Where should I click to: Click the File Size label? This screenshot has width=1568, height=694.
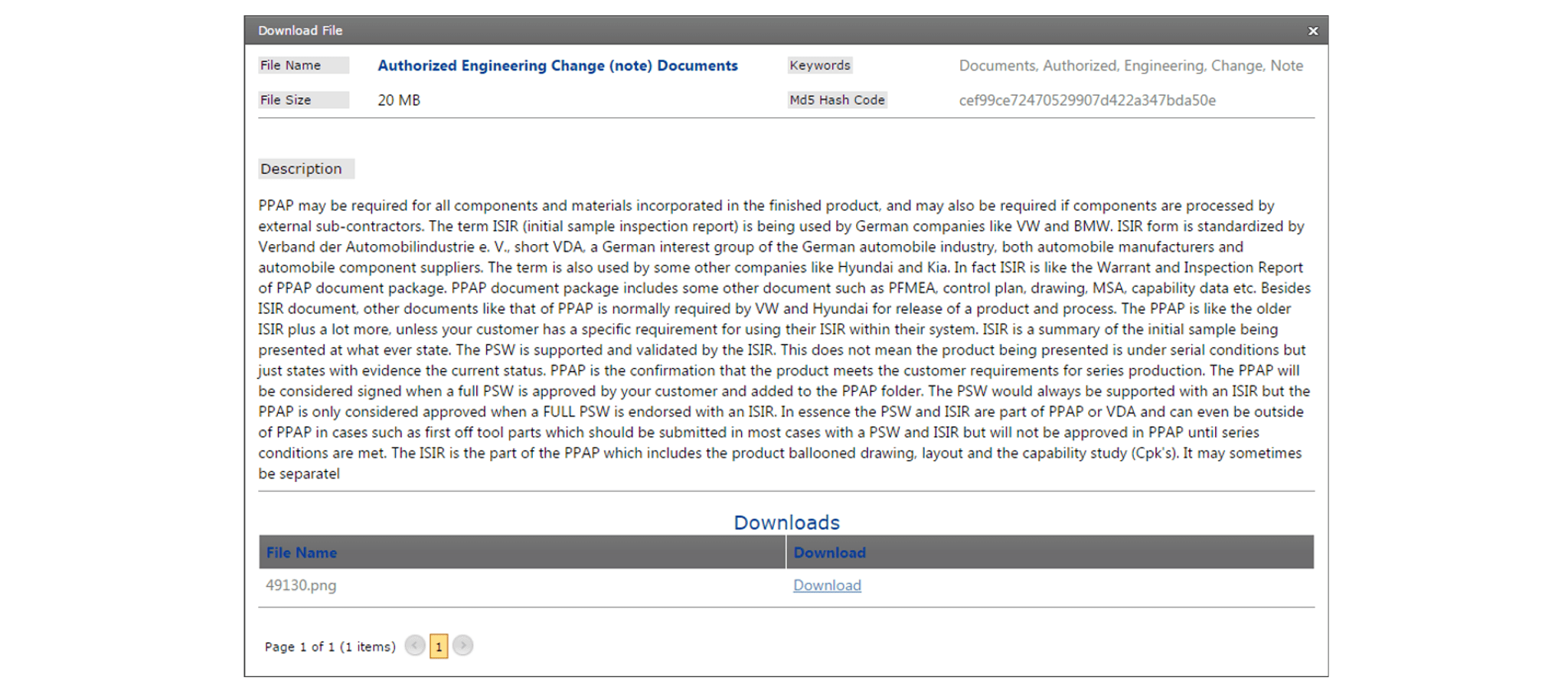(x=303, y=100)
